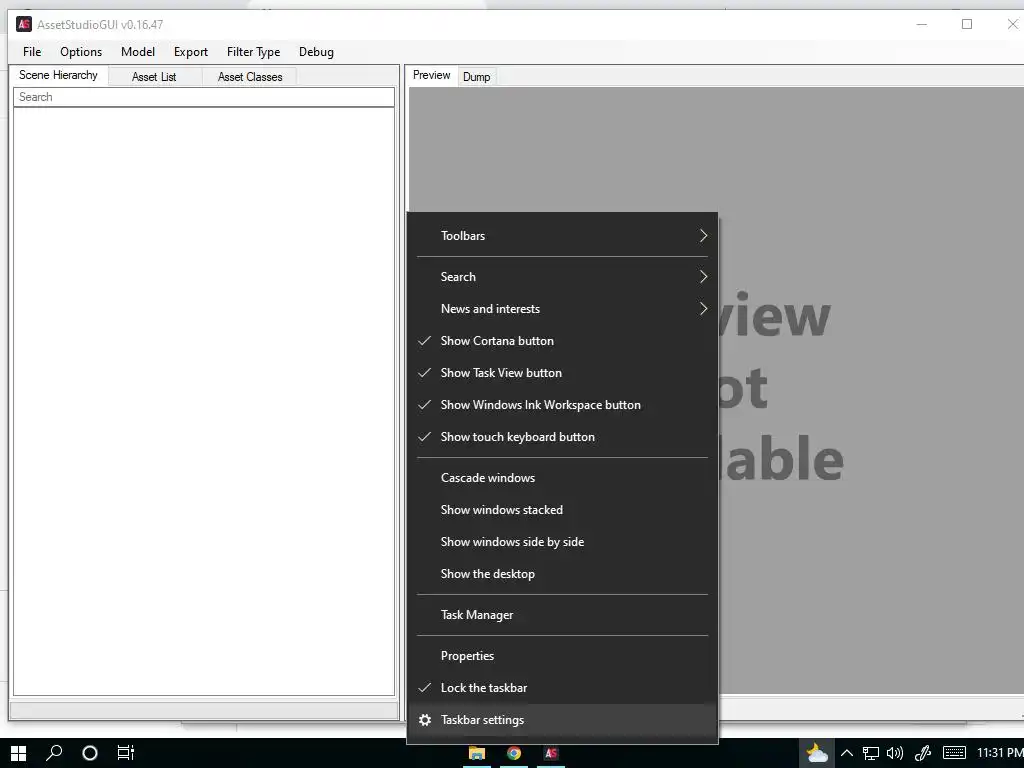Open Windows Ink Workspace pen icon
Image resolution: width=1024 pixels, height=768 pixels.
point(923,753)
